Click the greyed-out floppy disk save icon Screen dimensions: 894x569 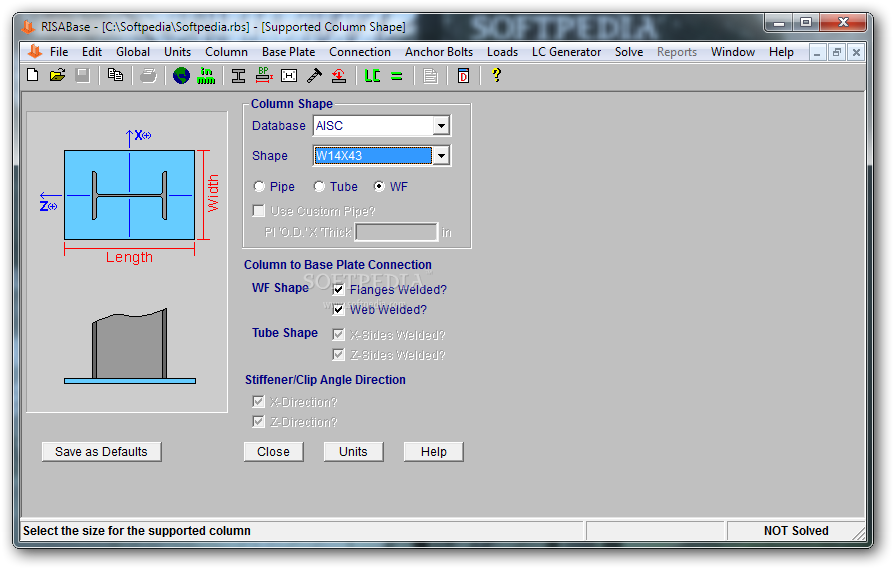[83, 75]
